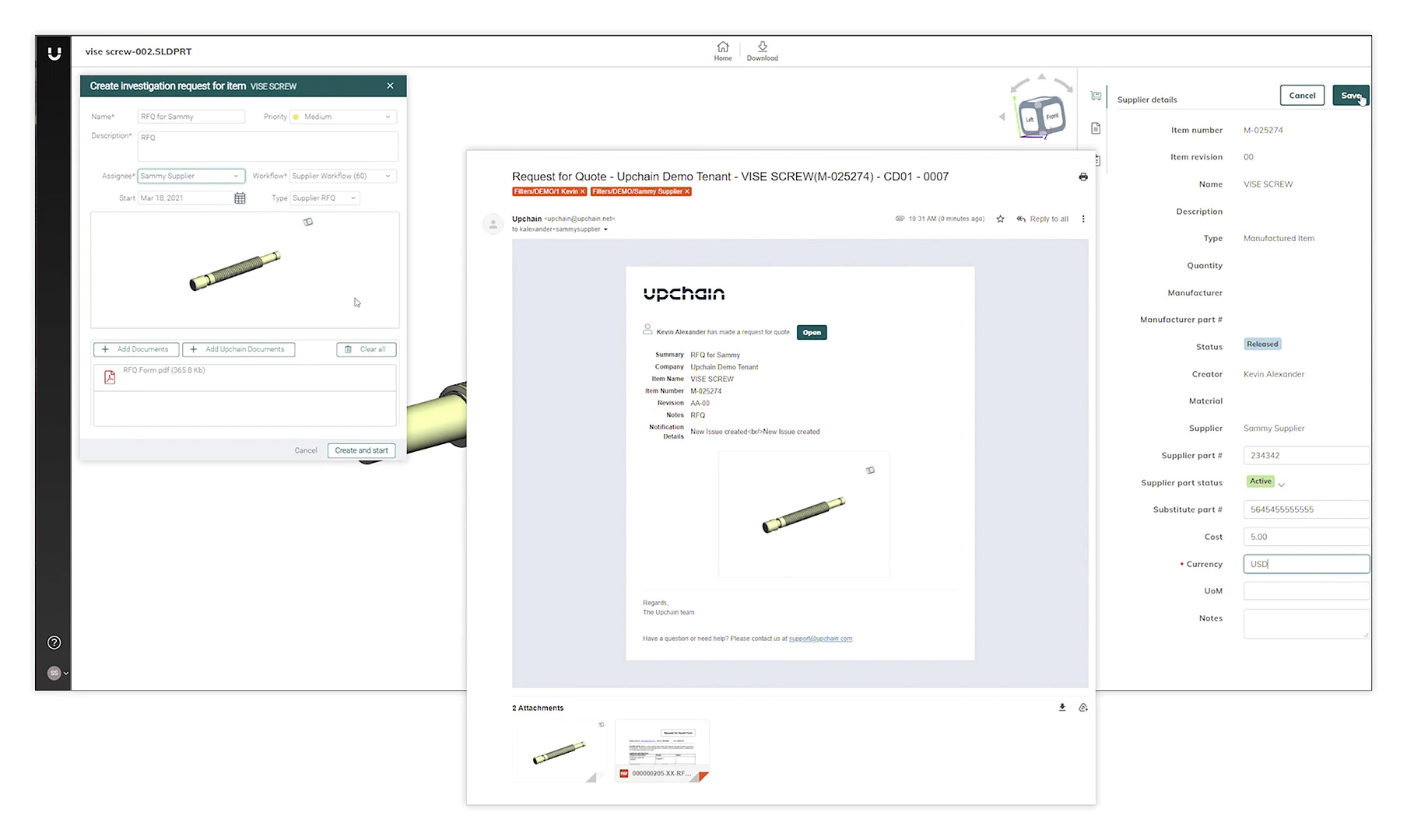Image resolution: width=1407 pixels, height=840 pixels.
Task: Rotate view clockwise with curved right arrow
Action: coord(1064,85)
